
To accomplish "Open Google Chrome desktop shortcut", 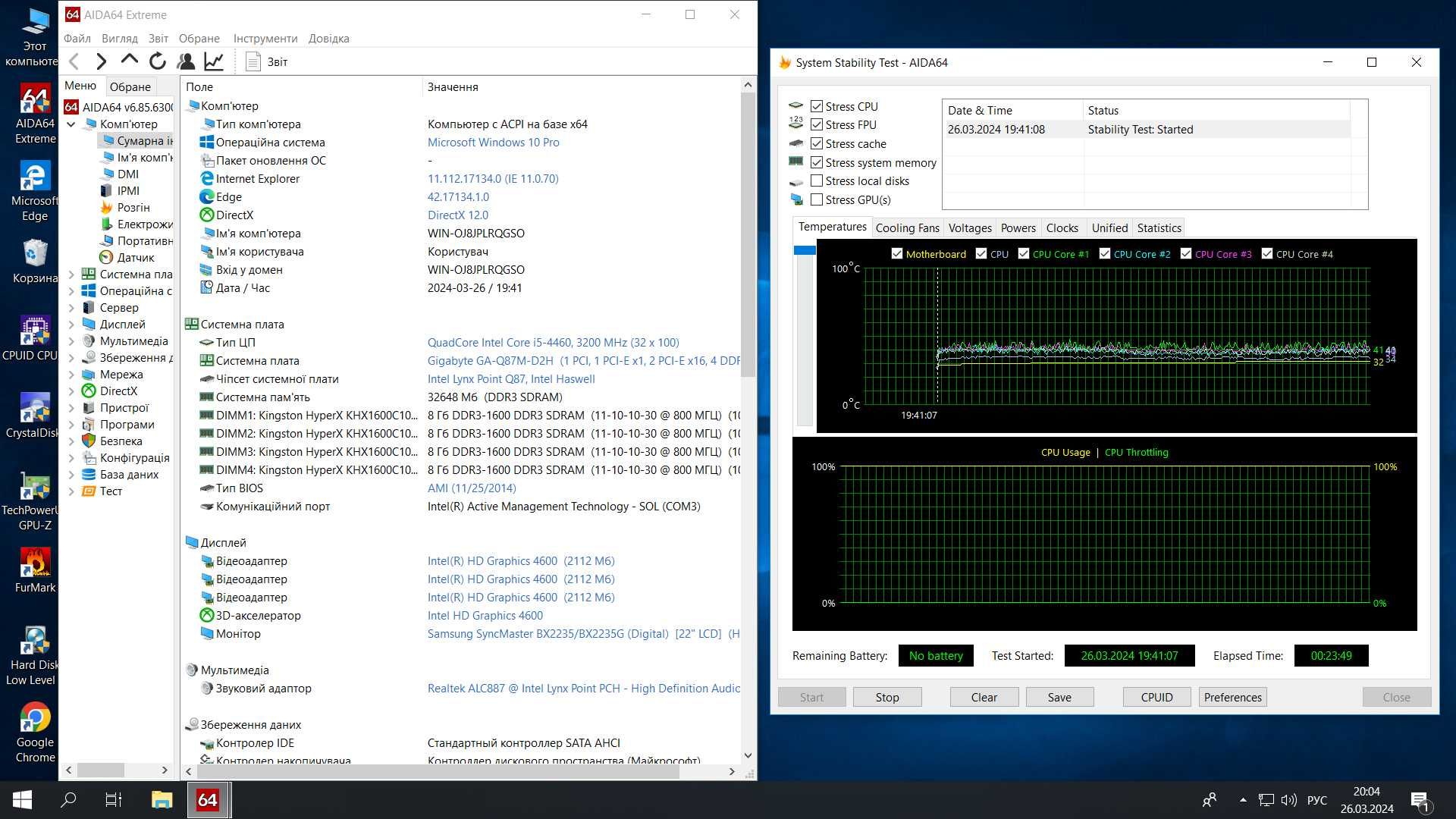I will [x=35, y=733].
